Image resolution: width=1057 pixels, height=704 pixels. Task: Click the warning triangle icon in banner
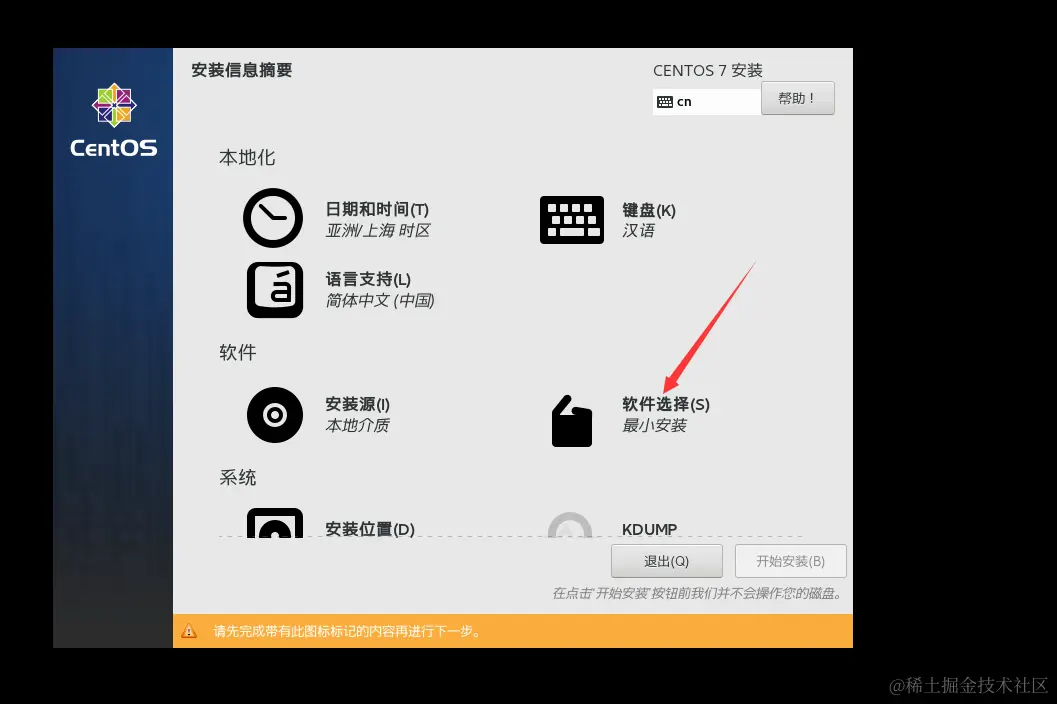[x=189, y=631]
